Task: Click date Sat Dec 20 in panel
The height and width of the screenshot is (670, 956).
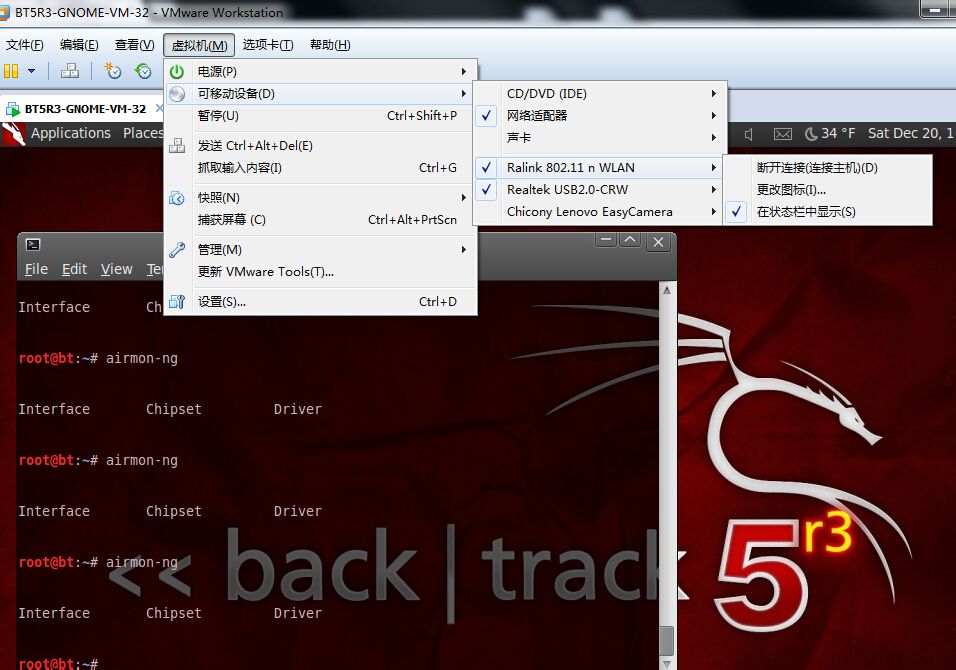Action: [911, 134]
